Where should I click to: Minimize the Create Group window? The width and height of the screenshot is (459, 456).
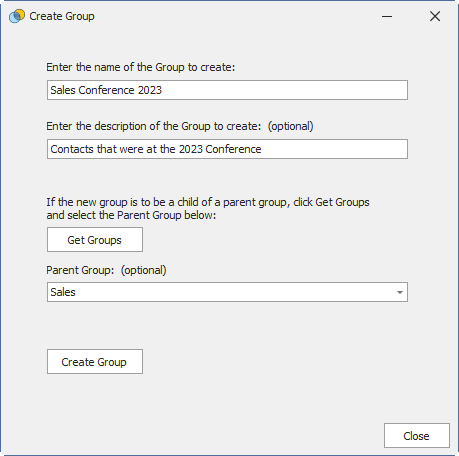pos(387,16)
